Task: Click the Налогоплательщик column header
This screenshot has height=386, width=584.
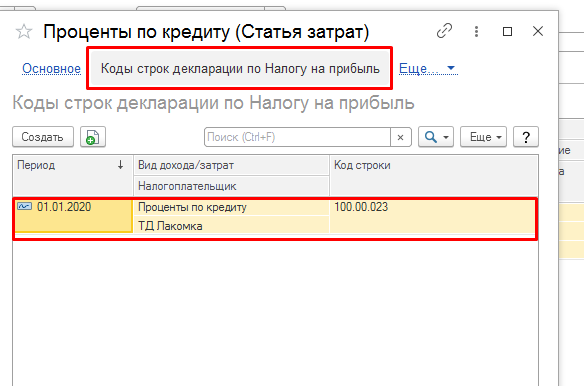Action: click(x=231, y=186)
